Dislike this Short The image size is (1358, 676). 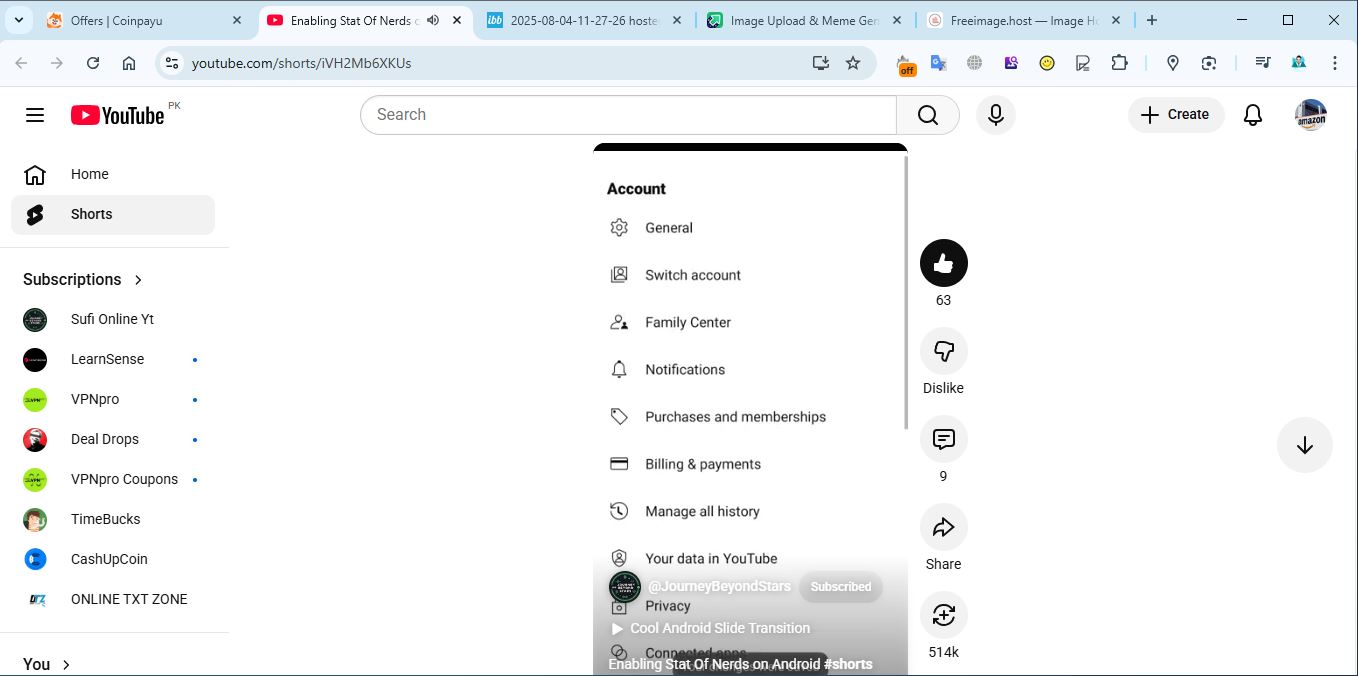[943, 351]
